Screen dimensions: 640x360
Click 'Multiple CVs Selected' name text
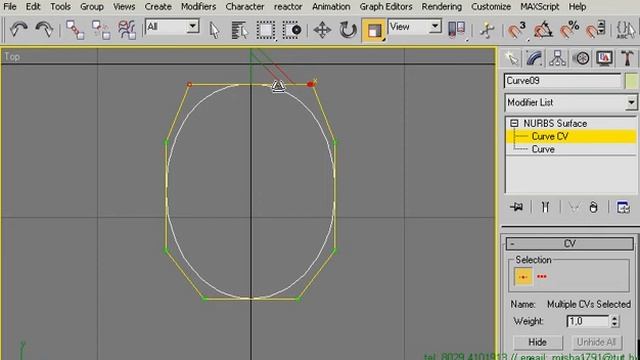(589, 304)
